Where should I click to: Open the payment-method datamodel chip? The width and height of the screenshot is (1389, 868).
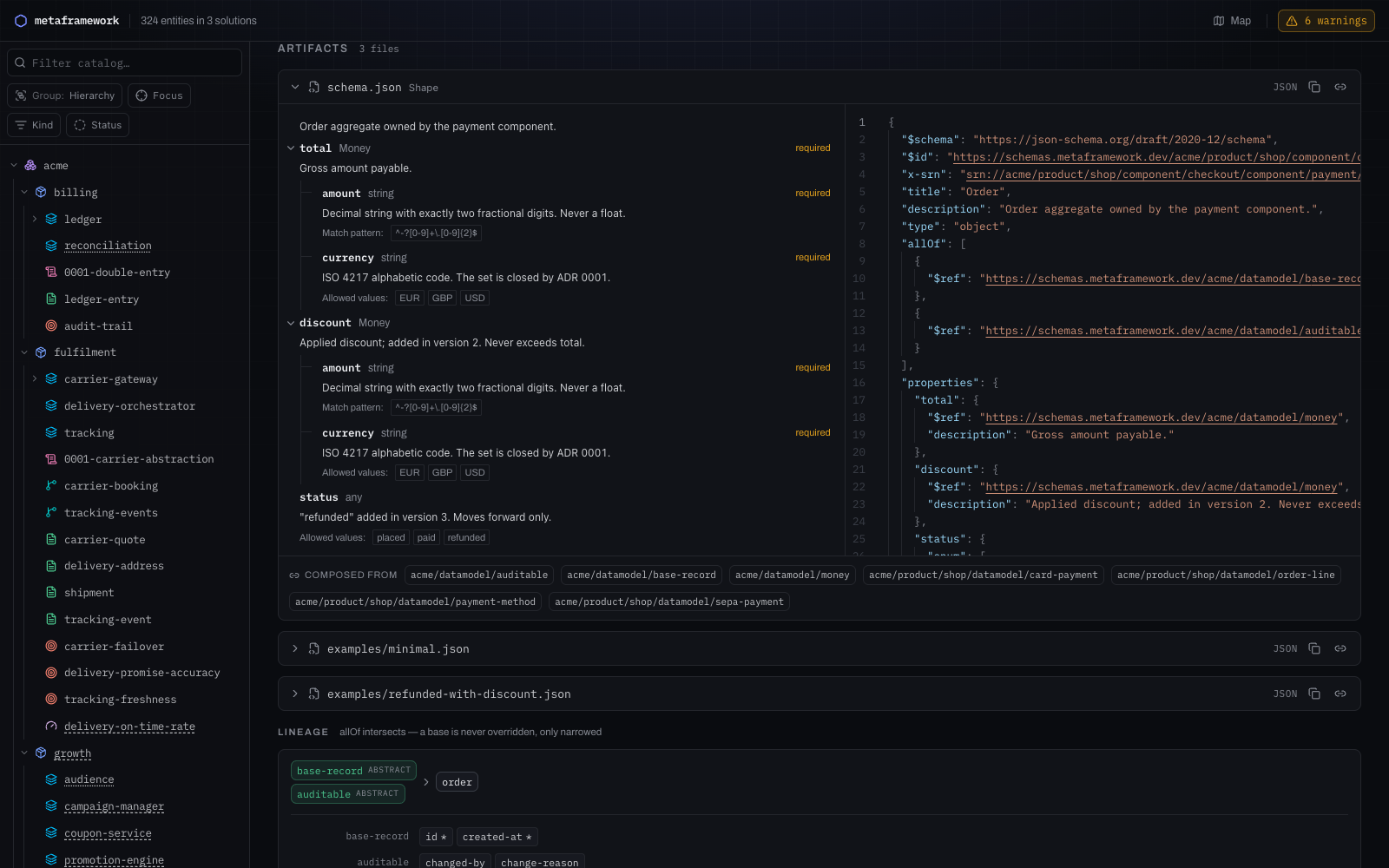click(415, 602)
